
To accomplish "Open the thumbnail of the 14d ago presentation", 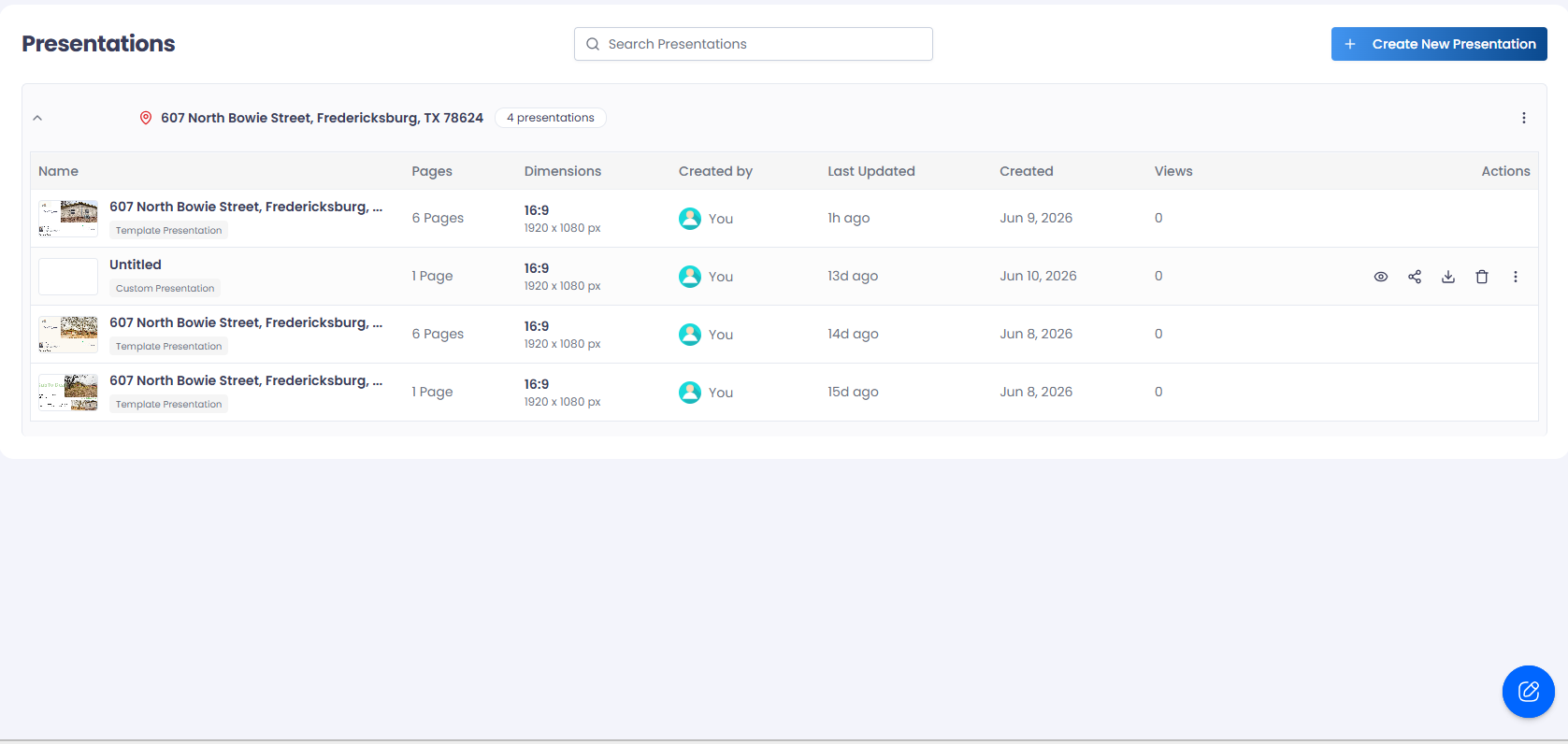I will coord(68,335).
